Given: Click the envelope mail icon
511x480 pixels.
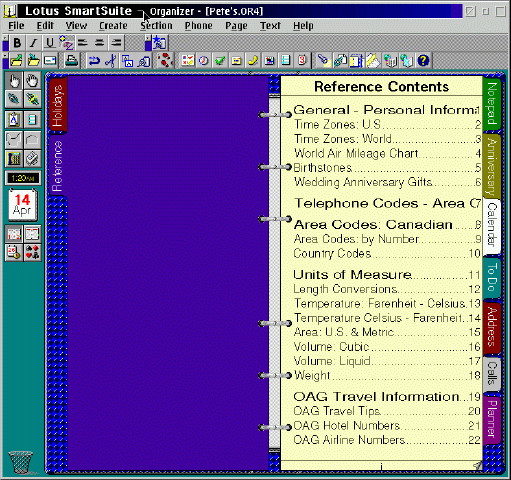Looking at the screenshot, I should (50, 61).
